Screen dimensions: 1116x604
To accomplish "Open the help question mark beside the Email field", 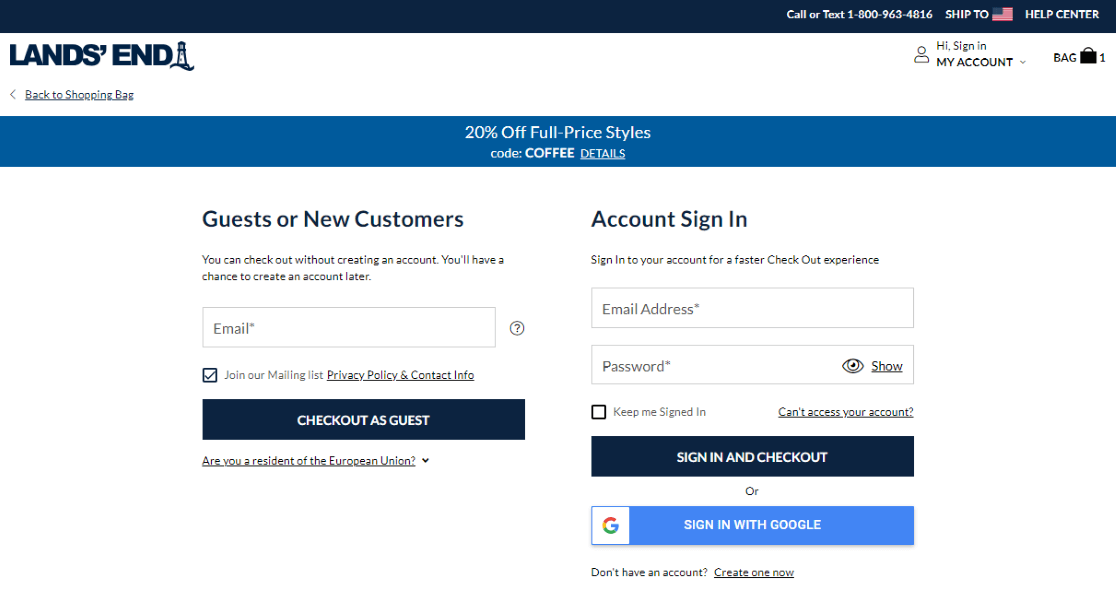I will 516,328.
